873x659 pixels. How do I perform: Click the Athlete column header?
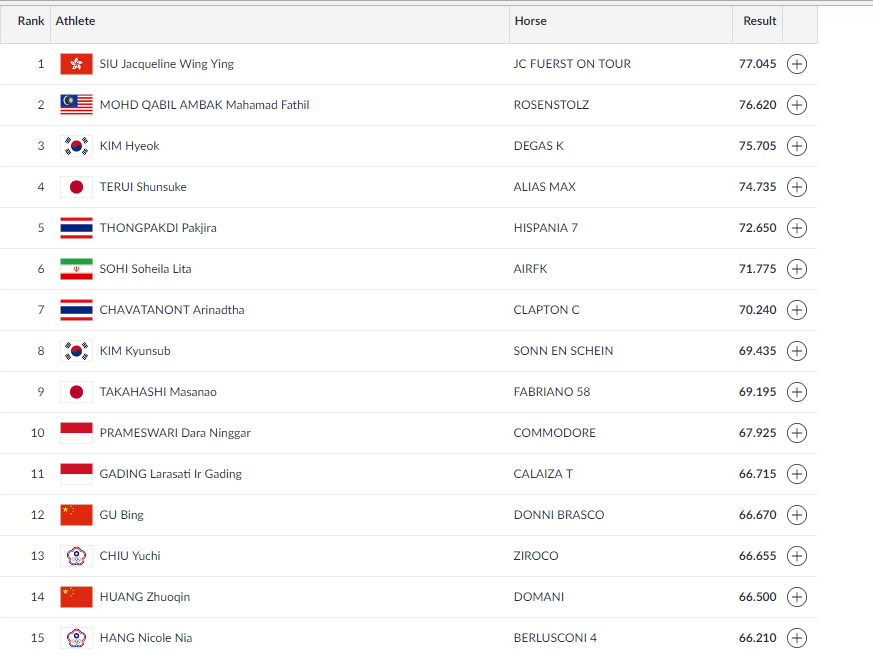(x=75, y=21)
